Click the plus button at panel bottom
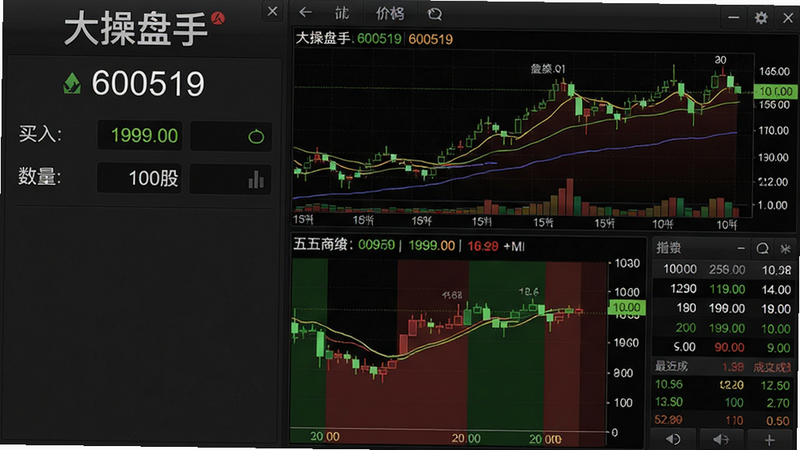 tap(769, 439)
